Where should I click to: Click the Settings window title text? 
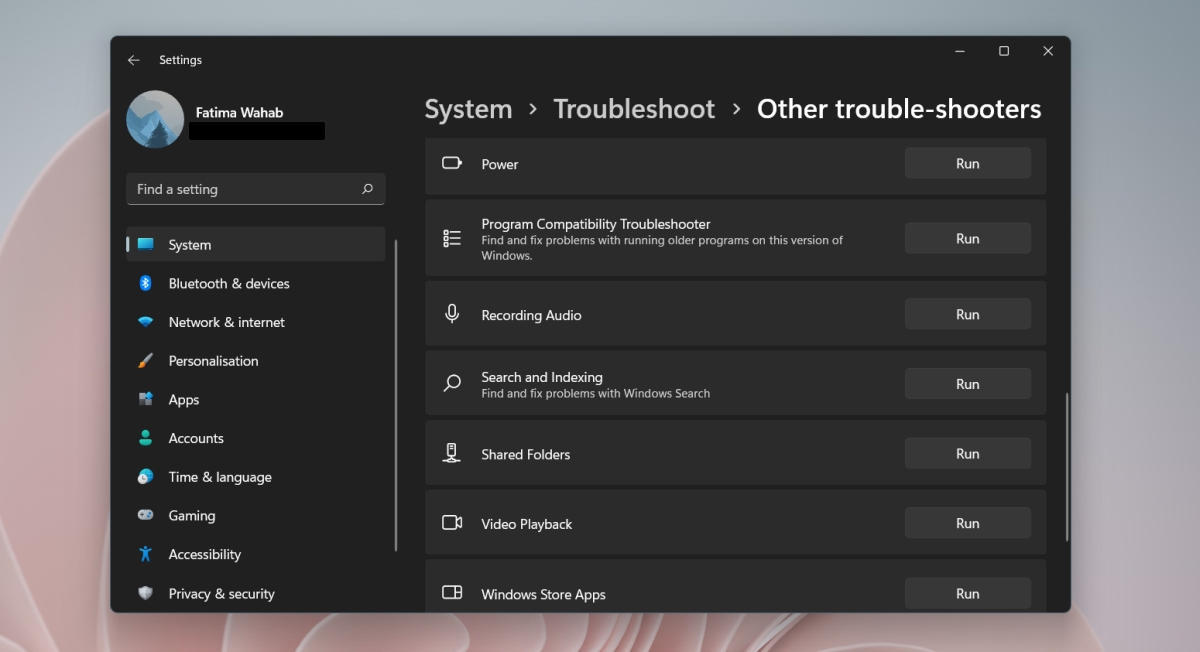[x=180, y=60]
